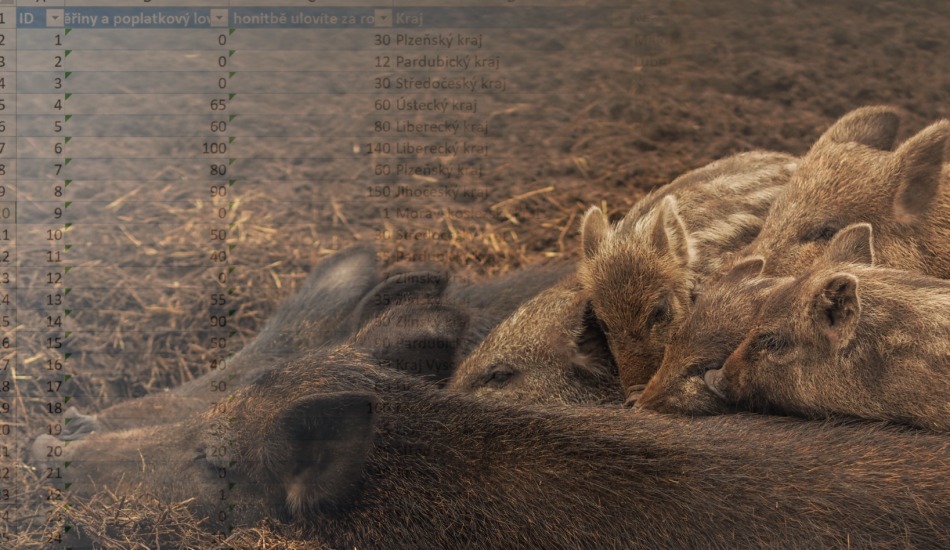950x550 pixels.
Task: Click the value 40 in ID 11 row
Action: 218,257
